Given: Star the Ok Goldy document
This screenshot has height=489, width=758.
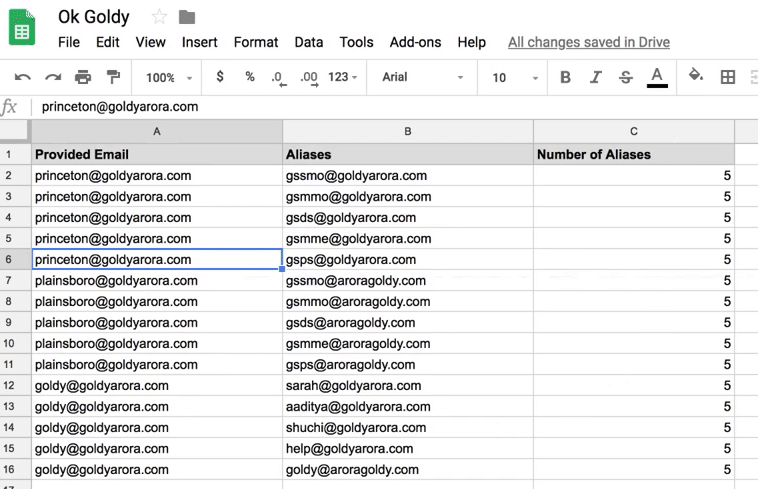Looking at the screenshot, I should click(159, 17).
